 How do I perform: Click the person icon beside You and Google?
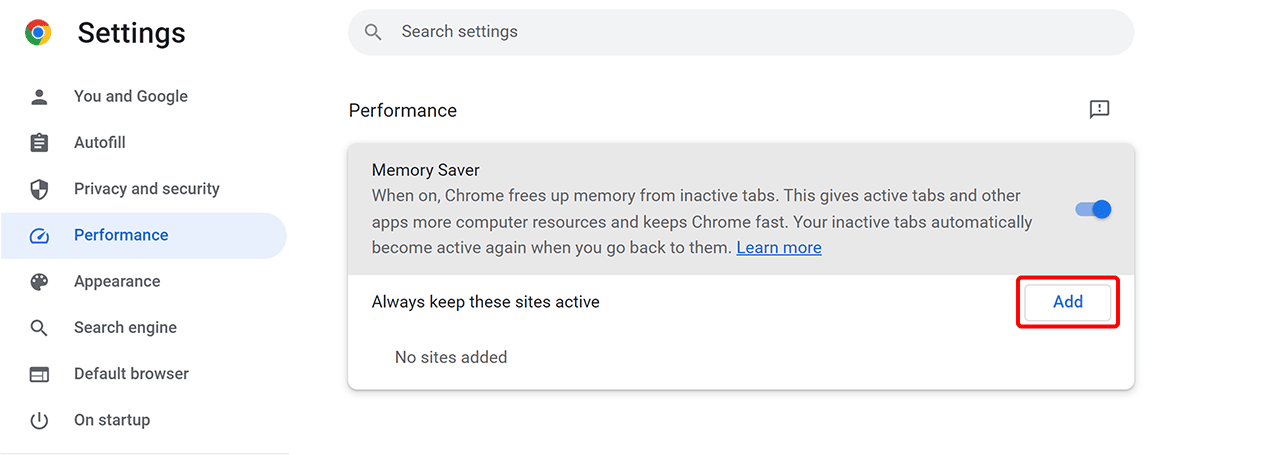[39, 97]
